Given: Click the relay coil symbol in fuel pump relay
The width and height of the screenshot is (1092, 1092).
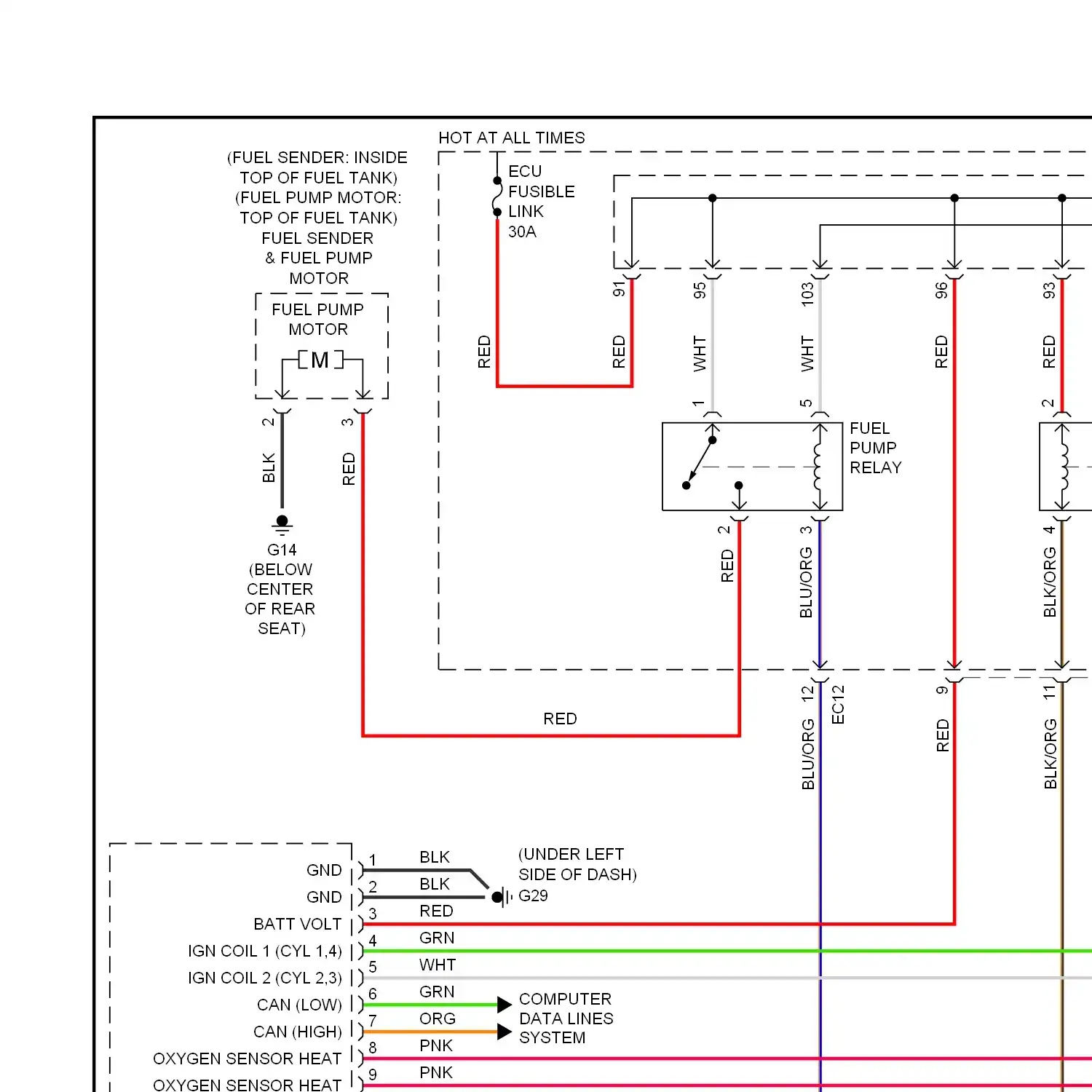Looking at the screenshot, I should [819, 466].
